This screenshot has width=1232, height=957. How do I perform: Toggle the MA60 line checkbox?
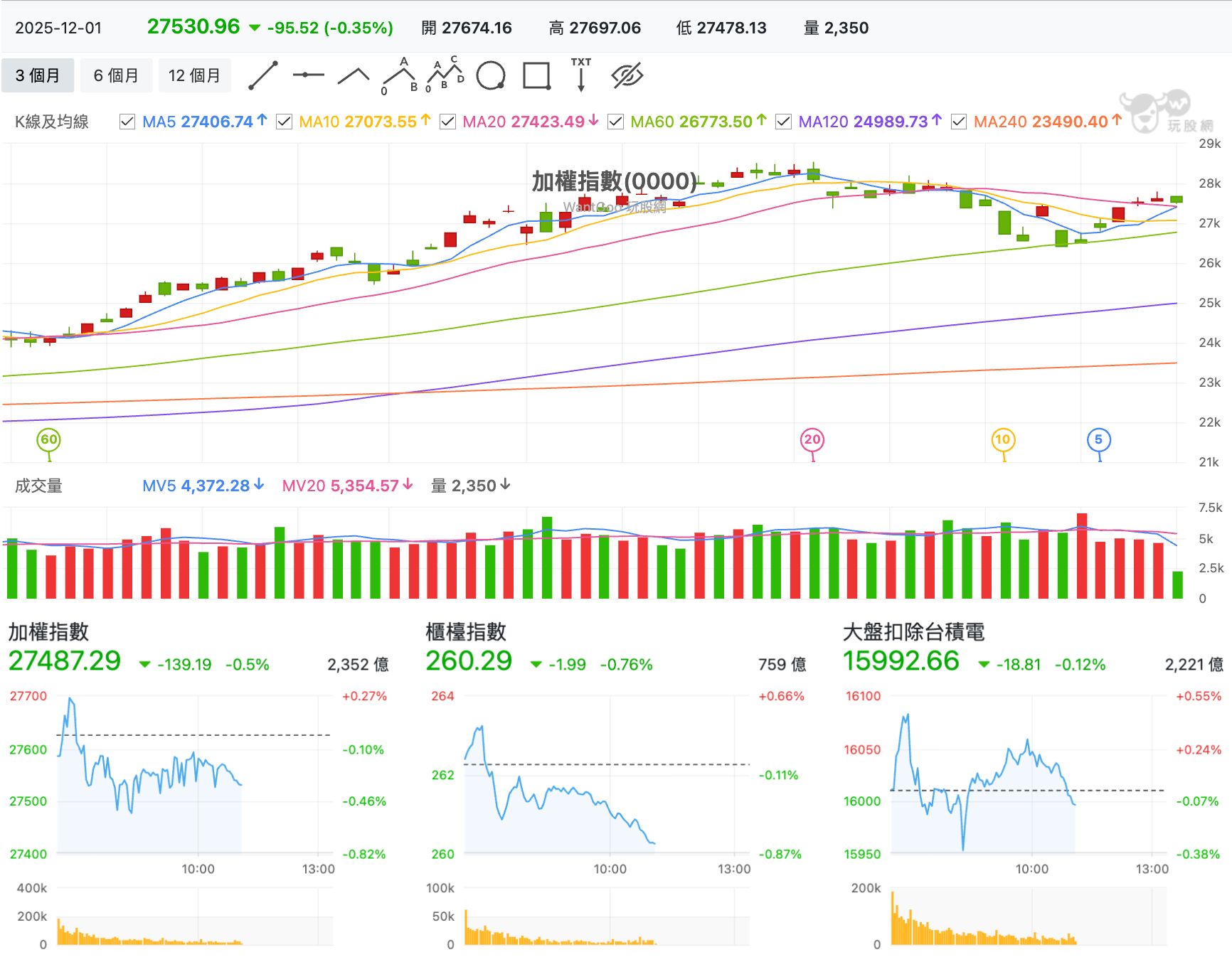[615, 122]
